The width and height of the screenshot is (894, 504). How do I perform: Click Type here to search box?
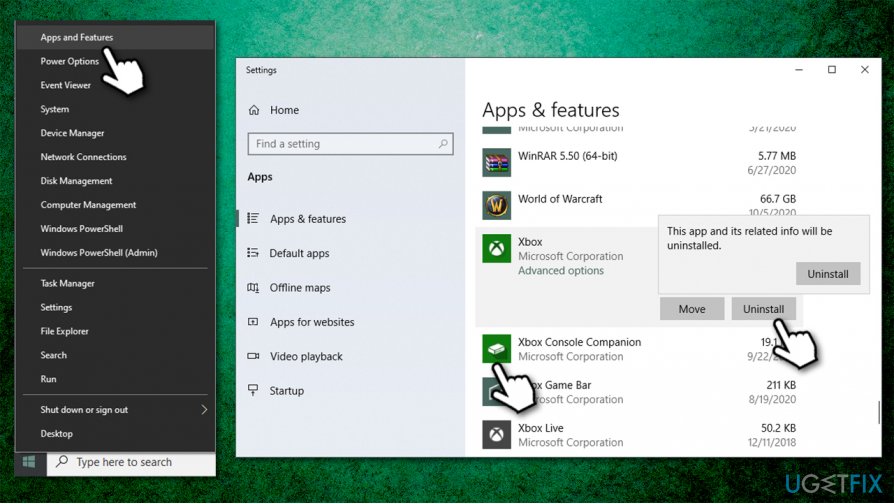click(131, 462)
